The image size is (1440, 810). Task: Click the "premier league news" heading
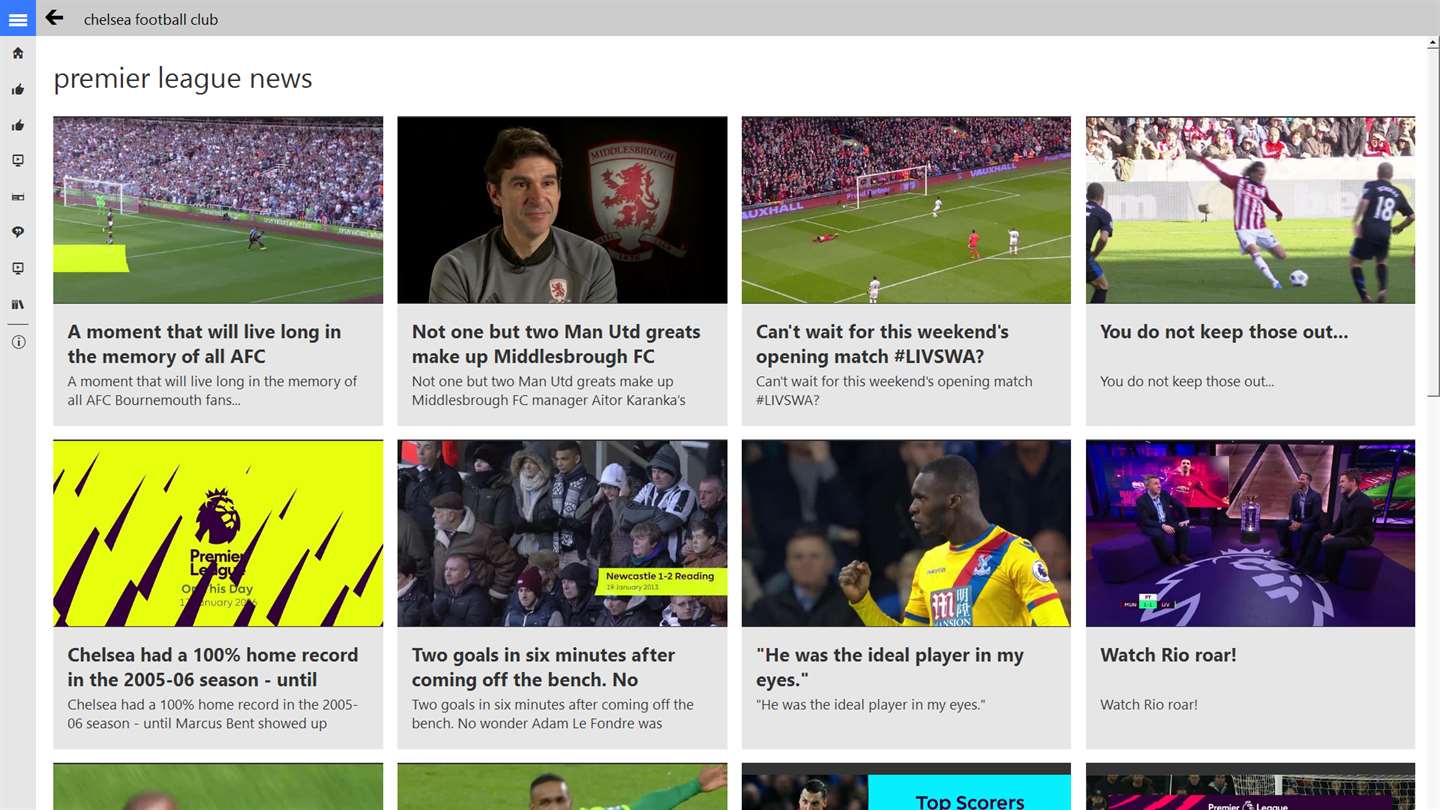click(183, 78)
